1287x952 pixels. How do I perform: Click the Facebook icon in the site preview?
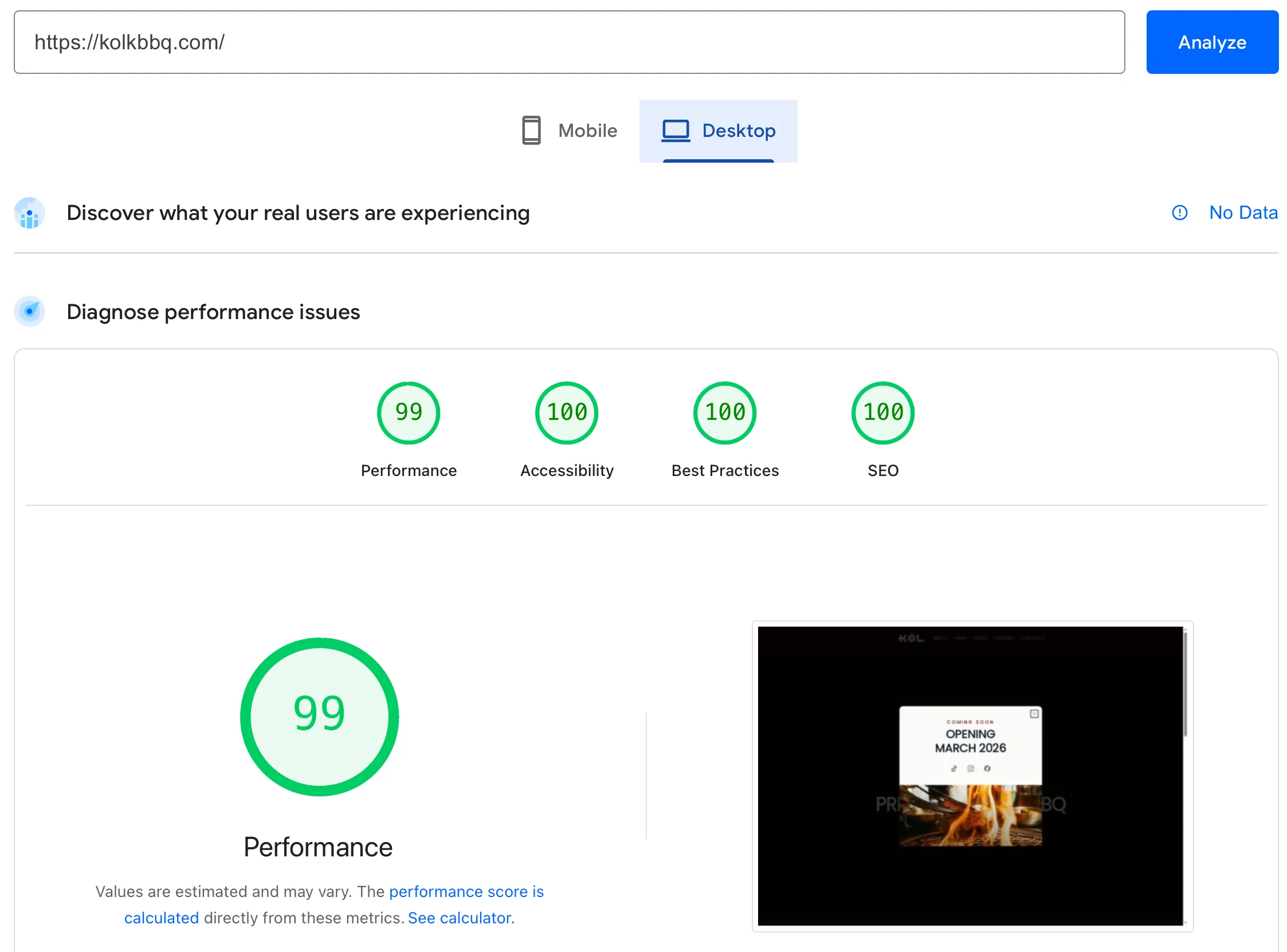[987, 768]
